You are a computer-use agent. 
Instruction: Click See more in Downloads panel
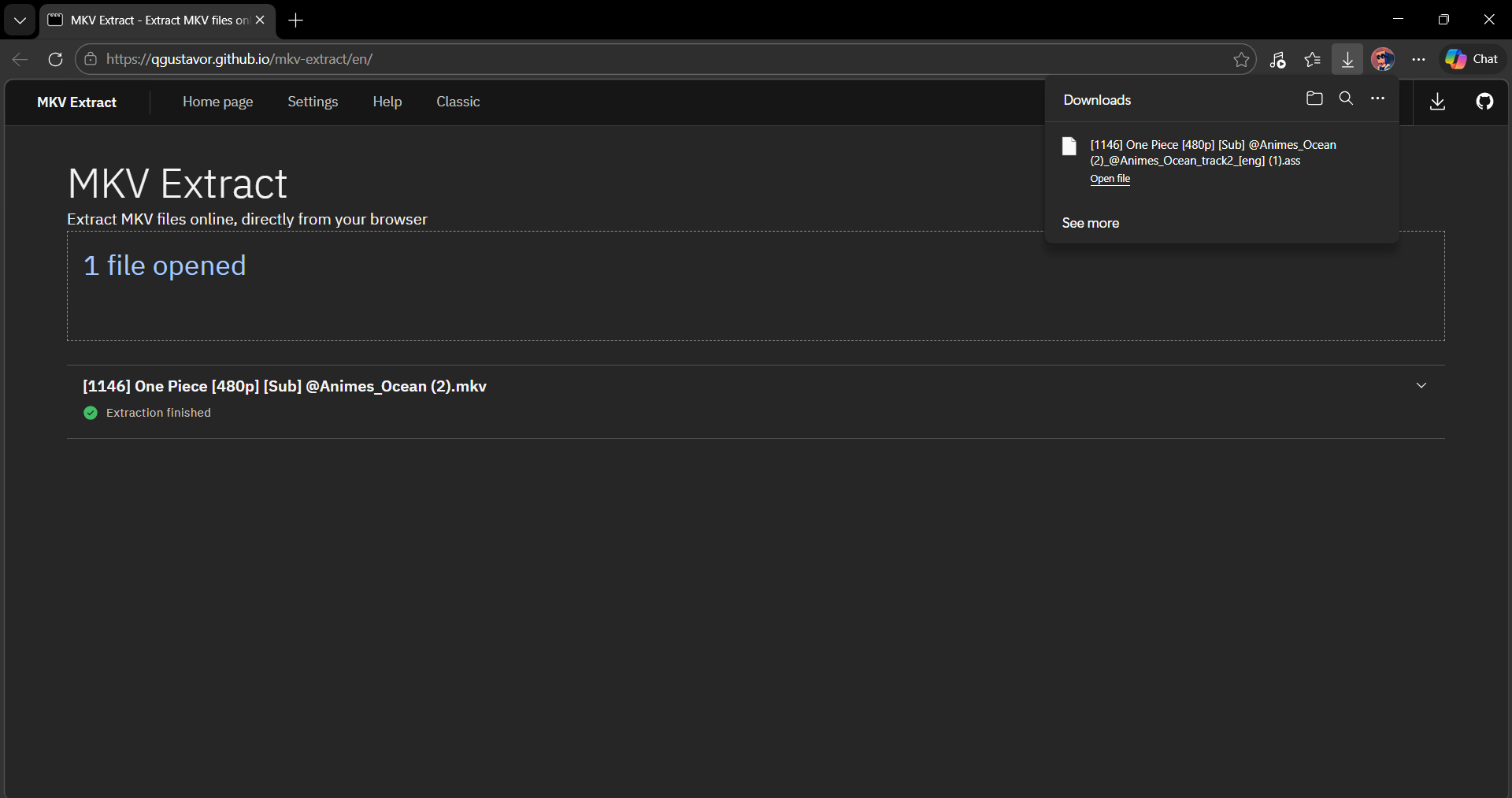pos(1090,223)
